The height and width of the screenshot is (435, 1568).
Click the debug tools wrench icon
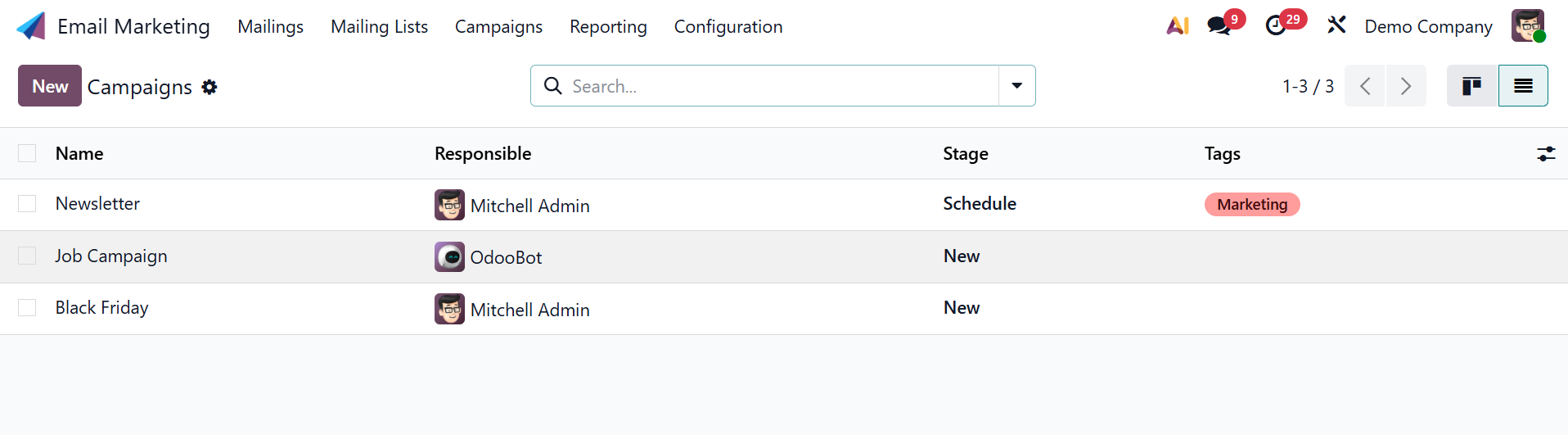(1336, 25)
